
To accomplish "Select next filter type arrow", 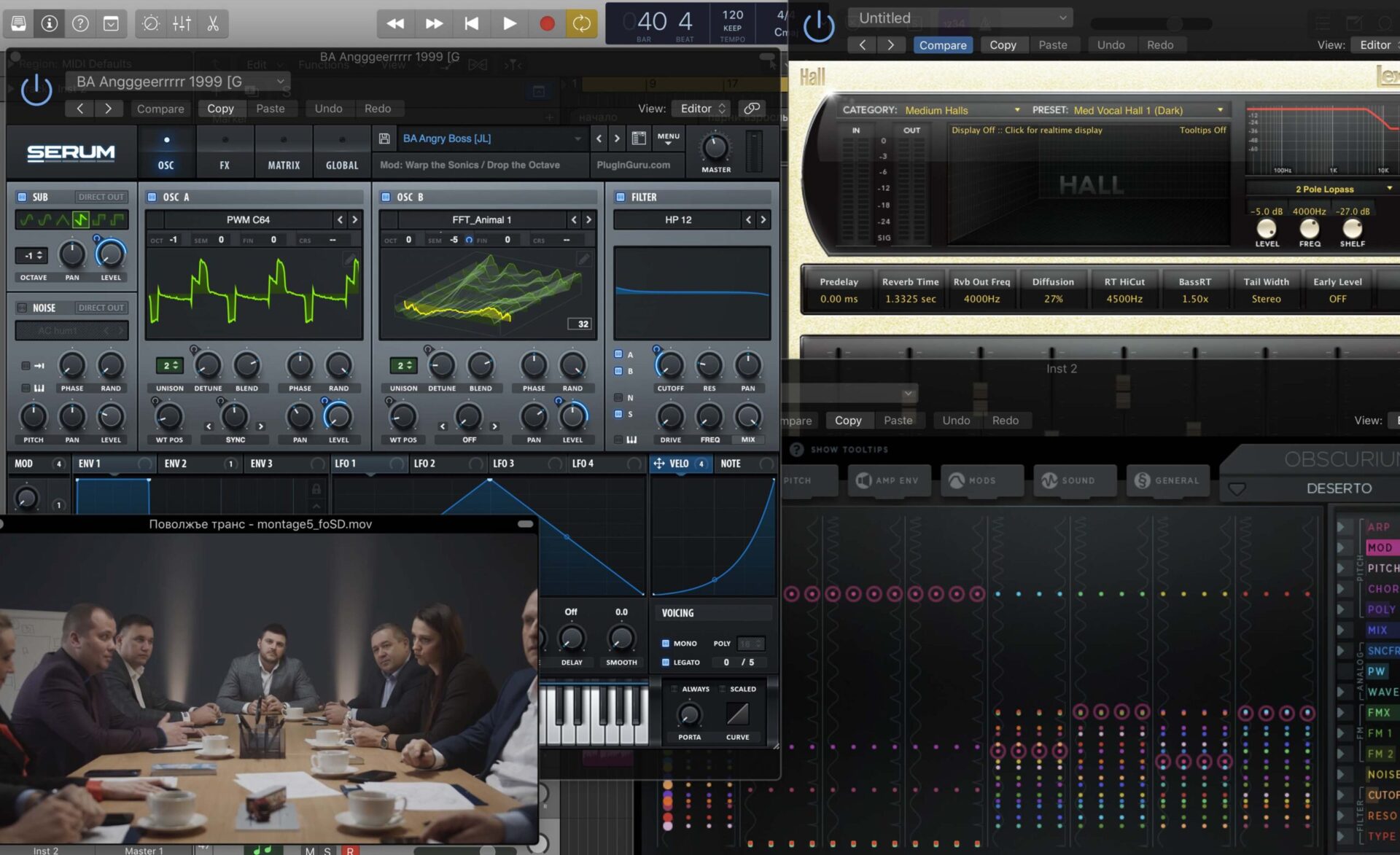I will tap(763, 219).
